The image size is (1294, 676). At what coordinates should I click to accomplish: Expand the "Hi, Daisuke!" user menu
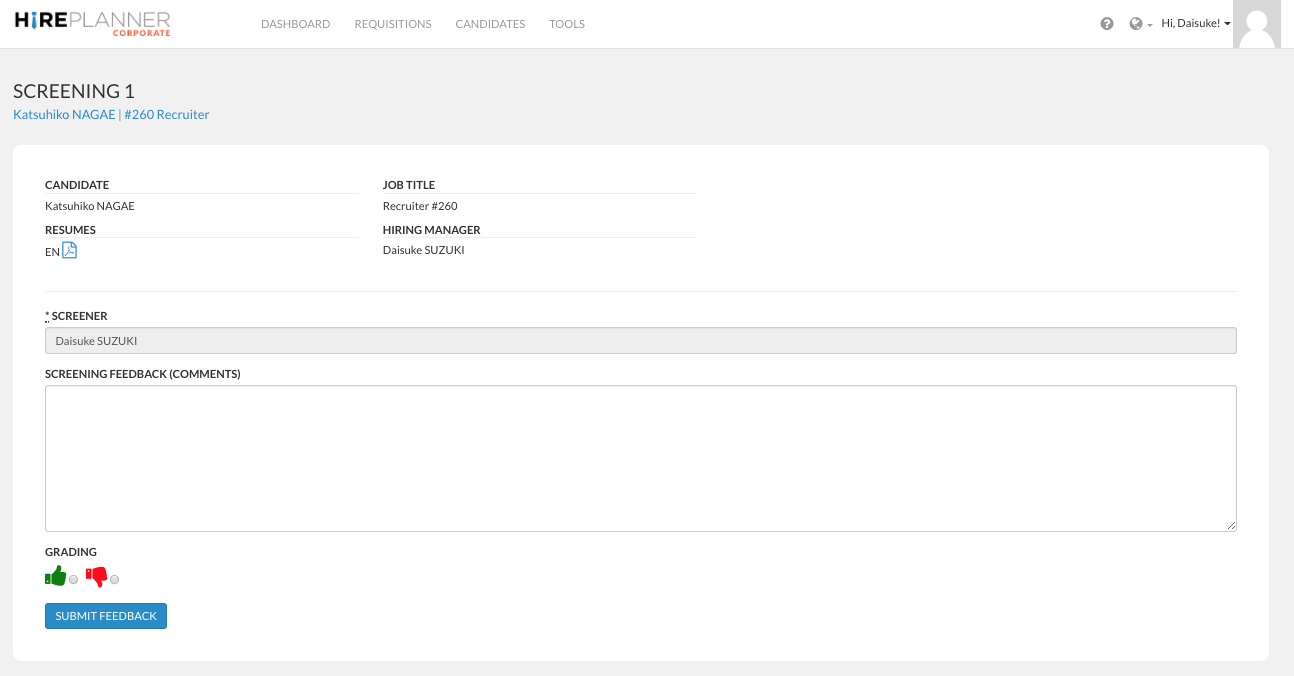pyautogui.click(x=1195, y=23)
